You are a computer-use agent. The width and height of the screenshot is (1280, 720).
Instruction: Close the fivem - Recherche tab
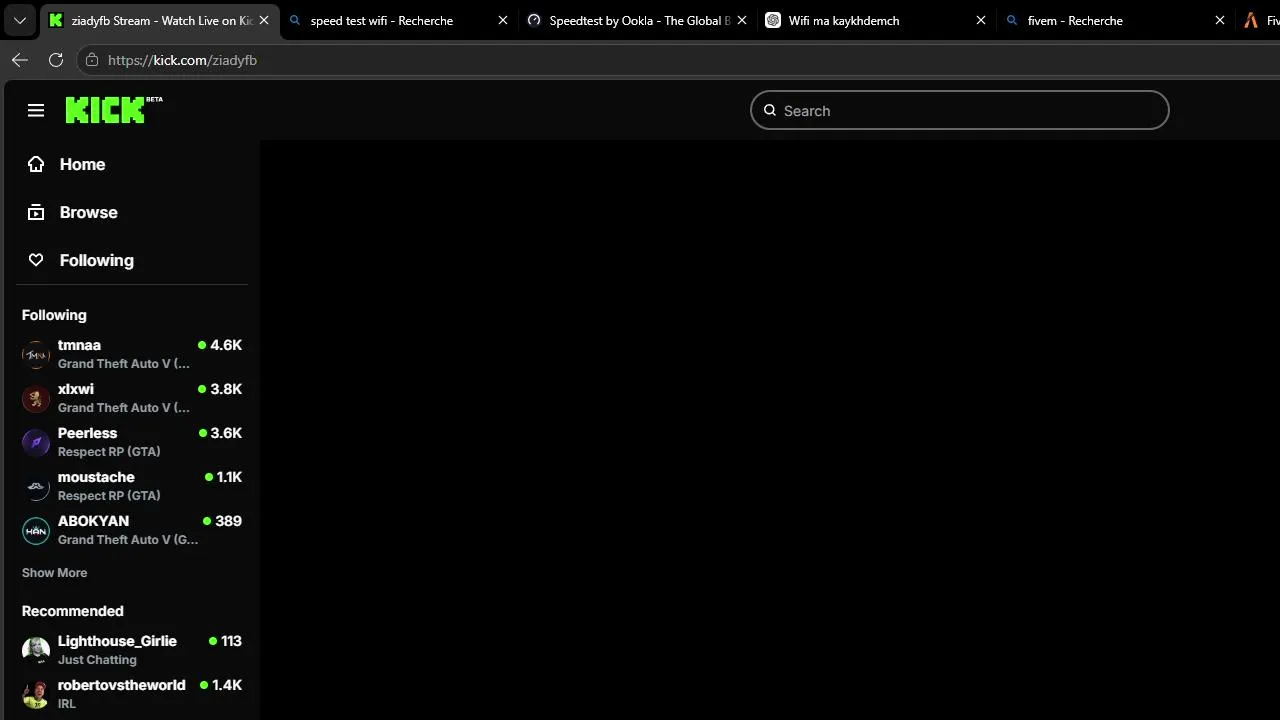(1220, 20)
